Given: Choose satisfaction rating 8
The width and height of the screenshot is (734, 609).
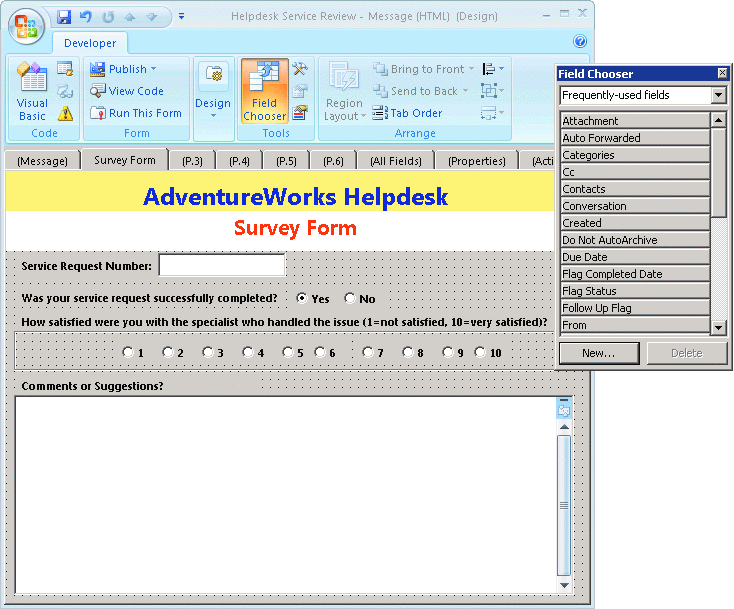Looking at the screenshot, I should [x=408, y=352].
